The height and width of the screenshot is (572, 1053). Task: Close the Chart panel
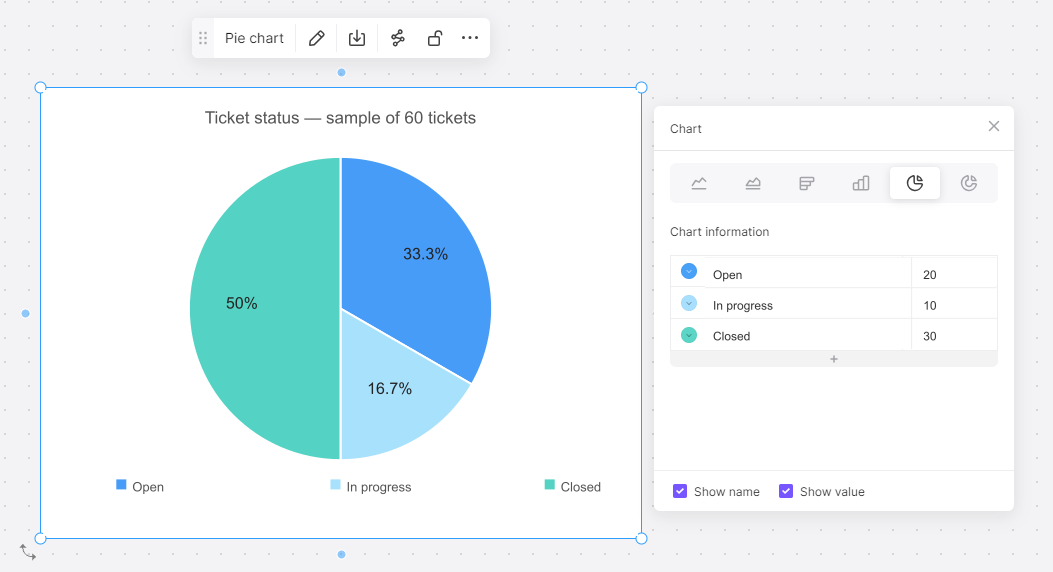994,126
